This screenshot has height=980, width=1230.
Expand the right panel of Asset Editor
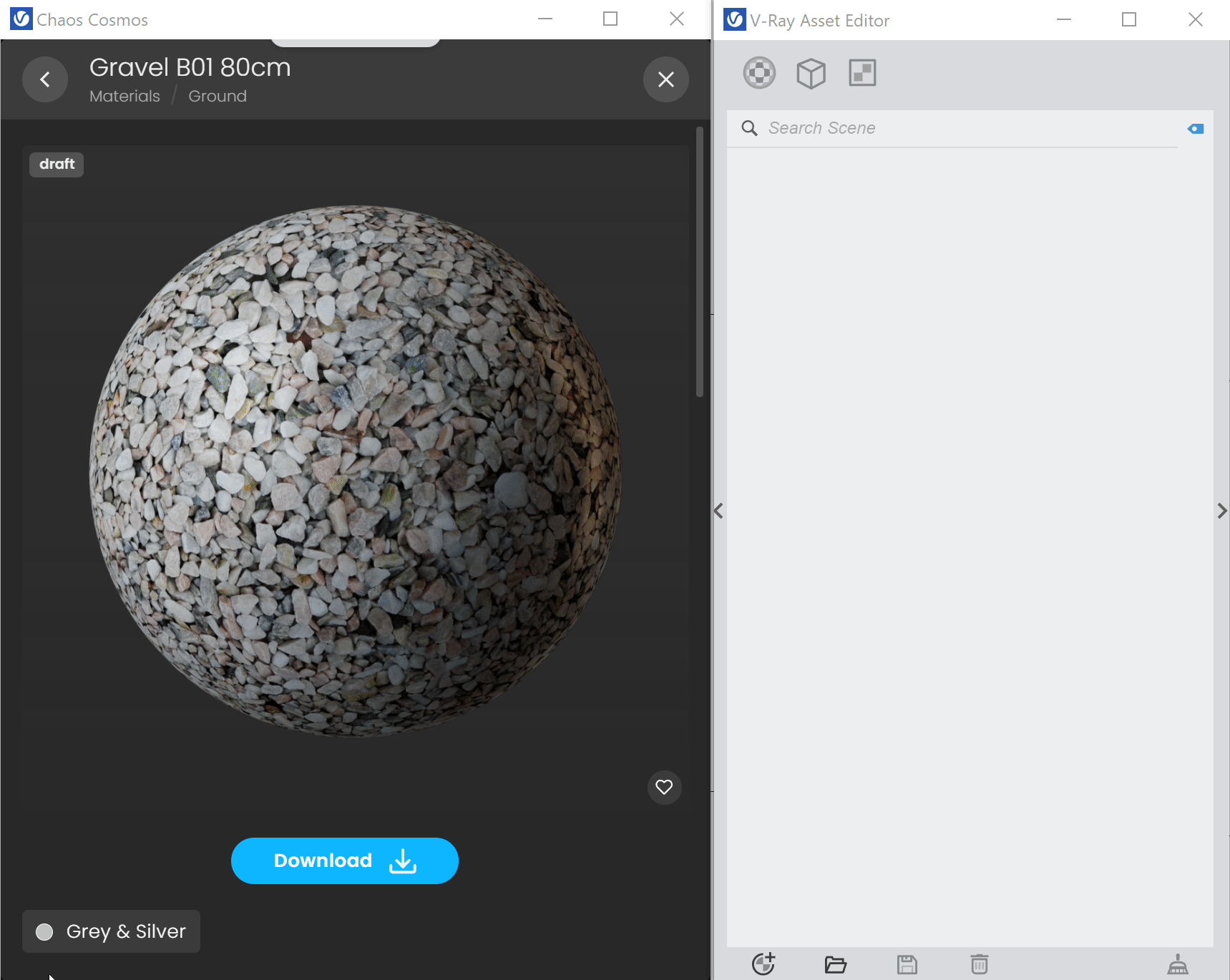[x=1221, y=511]
